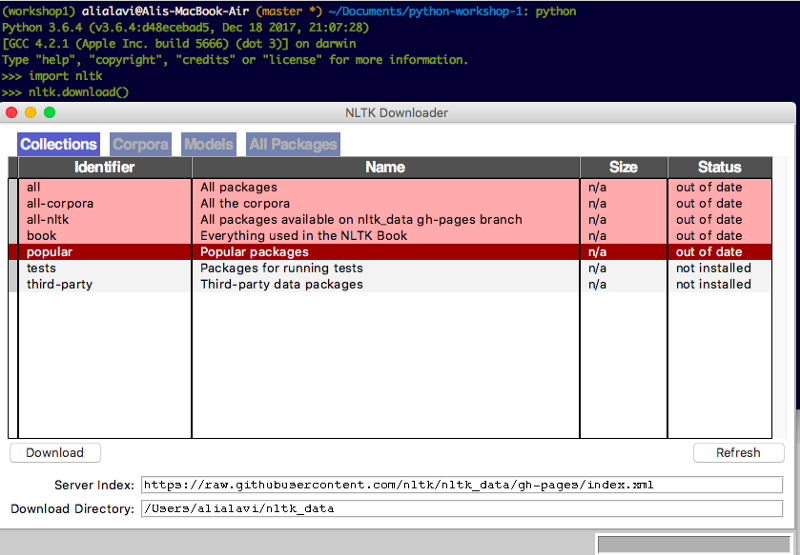800x555 pixels.
Task: Click the NLTK Downloader title bar text
Action: (x=396, y=113)
